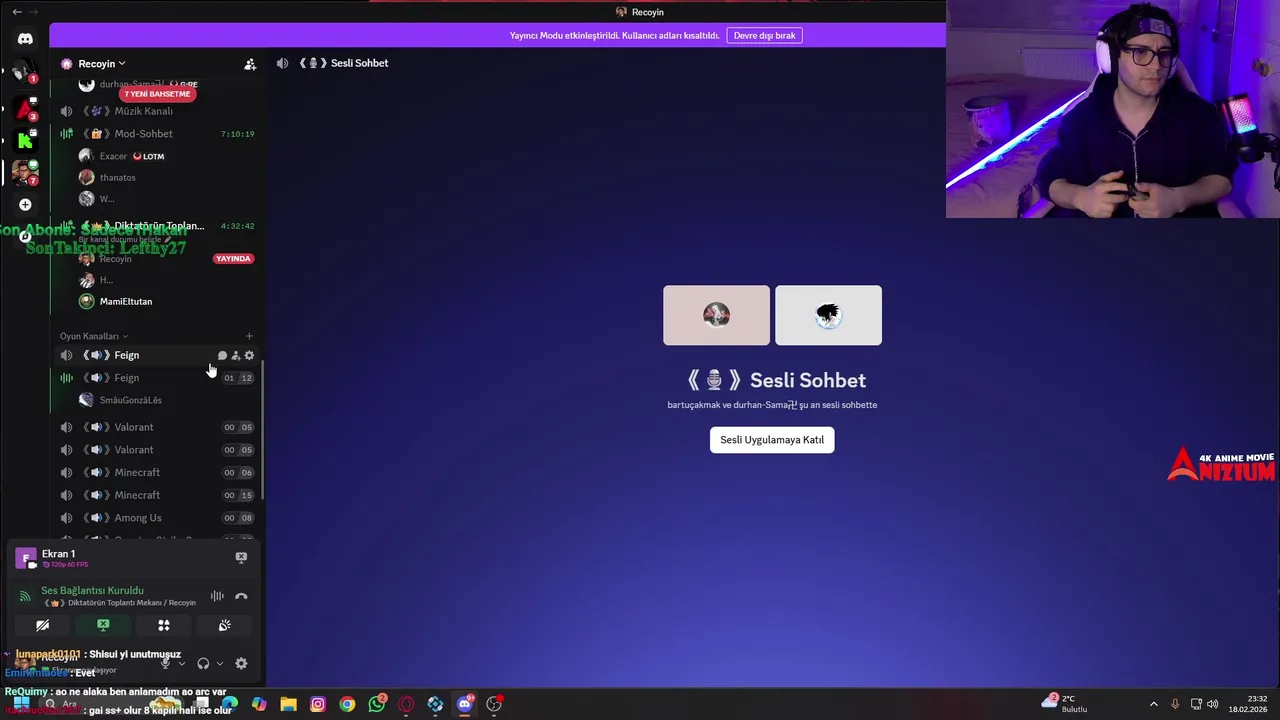Invite people to the hovered Feign channel
The height and width of the screenshot is (720, 1280).
[x=236, y=355]
